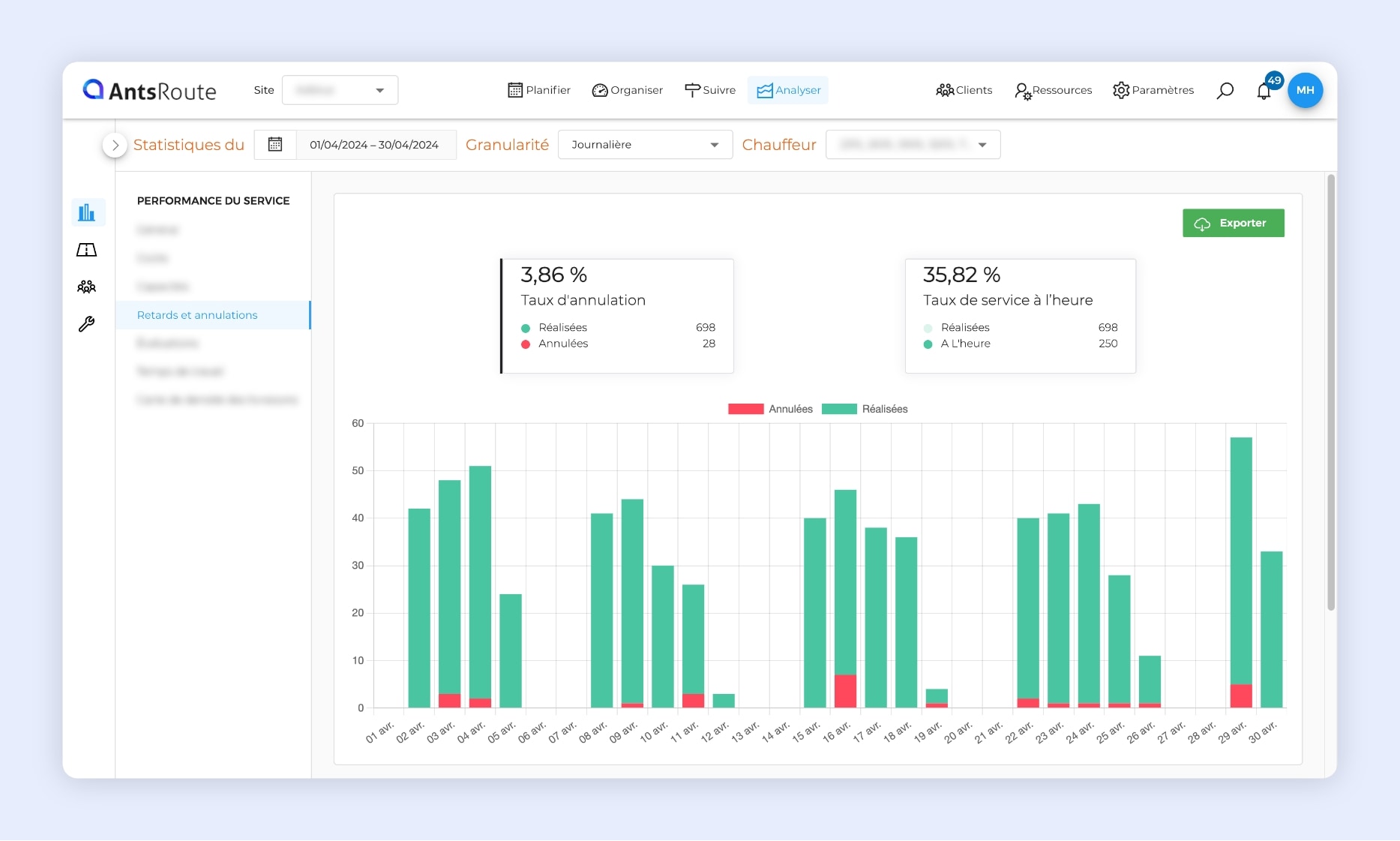Image resolution: width=1400 pixels, height=841 pixels.
Task: Click the green Exporter button
Action: point(1233,223)
